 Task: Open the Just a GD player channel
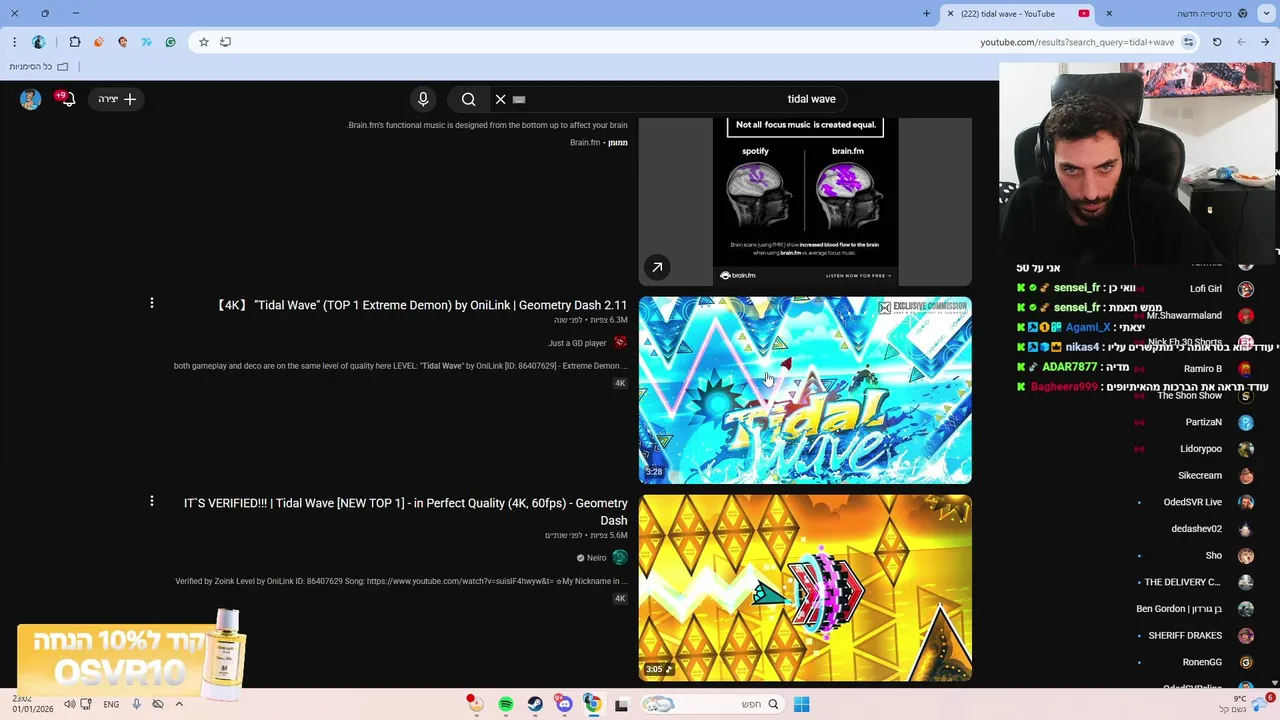pos(577,343)
